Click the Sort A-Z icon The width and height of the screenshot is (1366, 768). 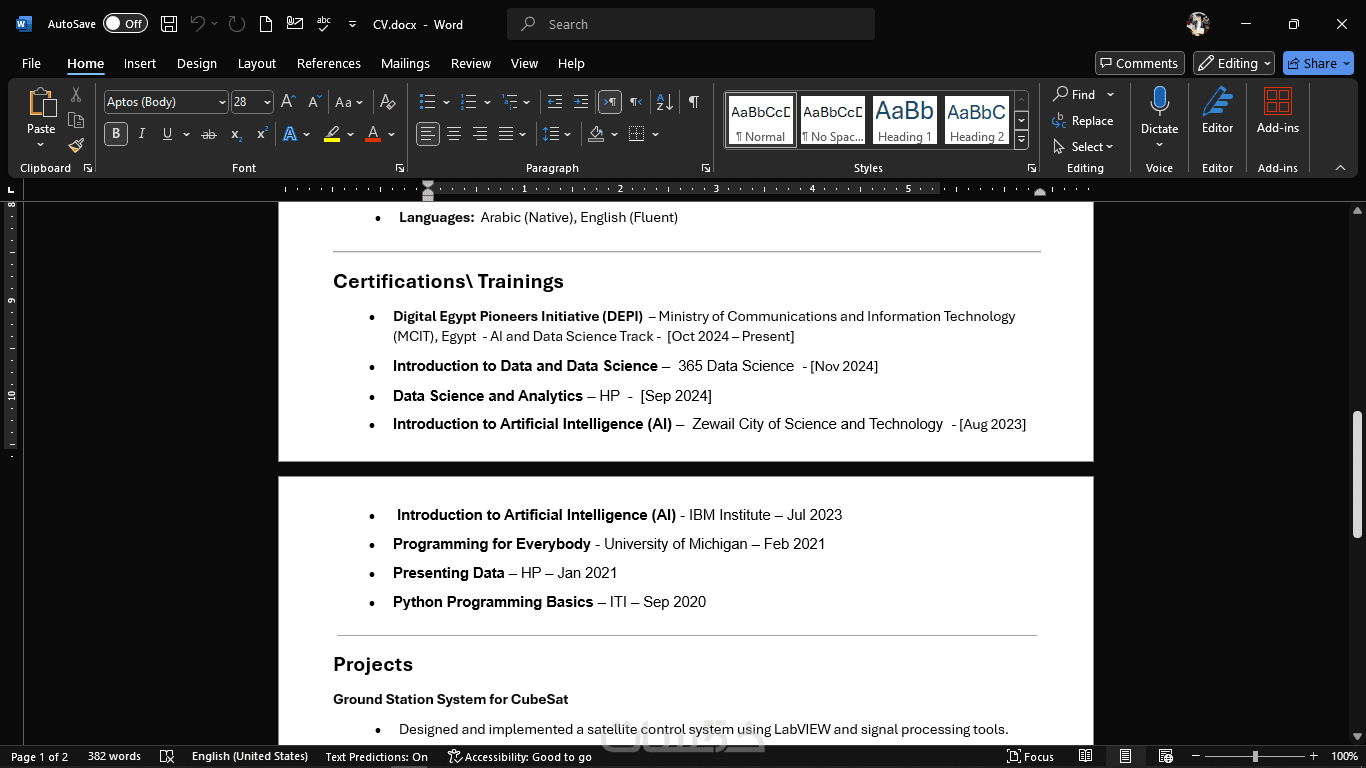(664, 102)
